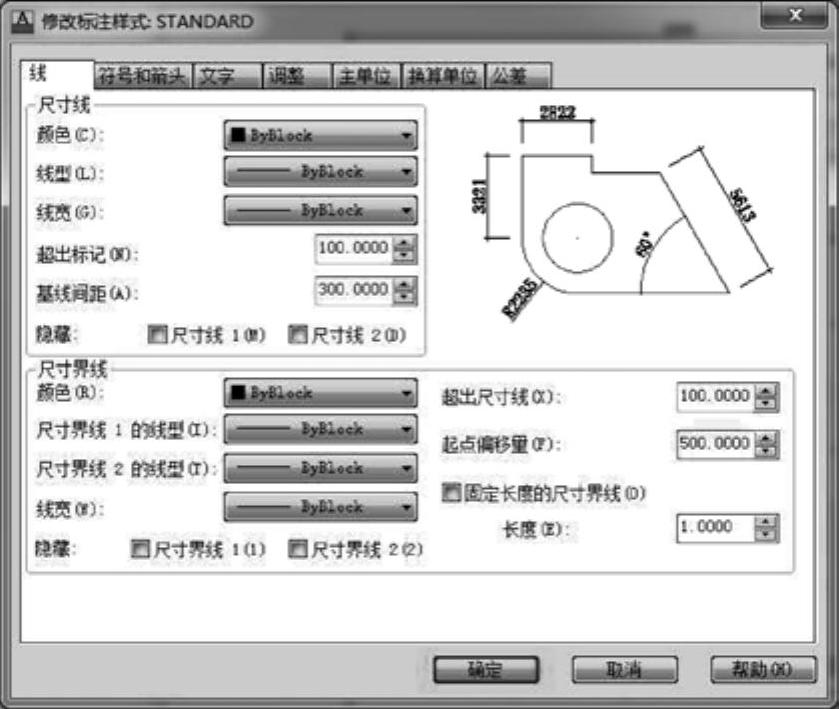Toggle 固定长度的尺寸界线 checkbox

(x=451, y=493)
